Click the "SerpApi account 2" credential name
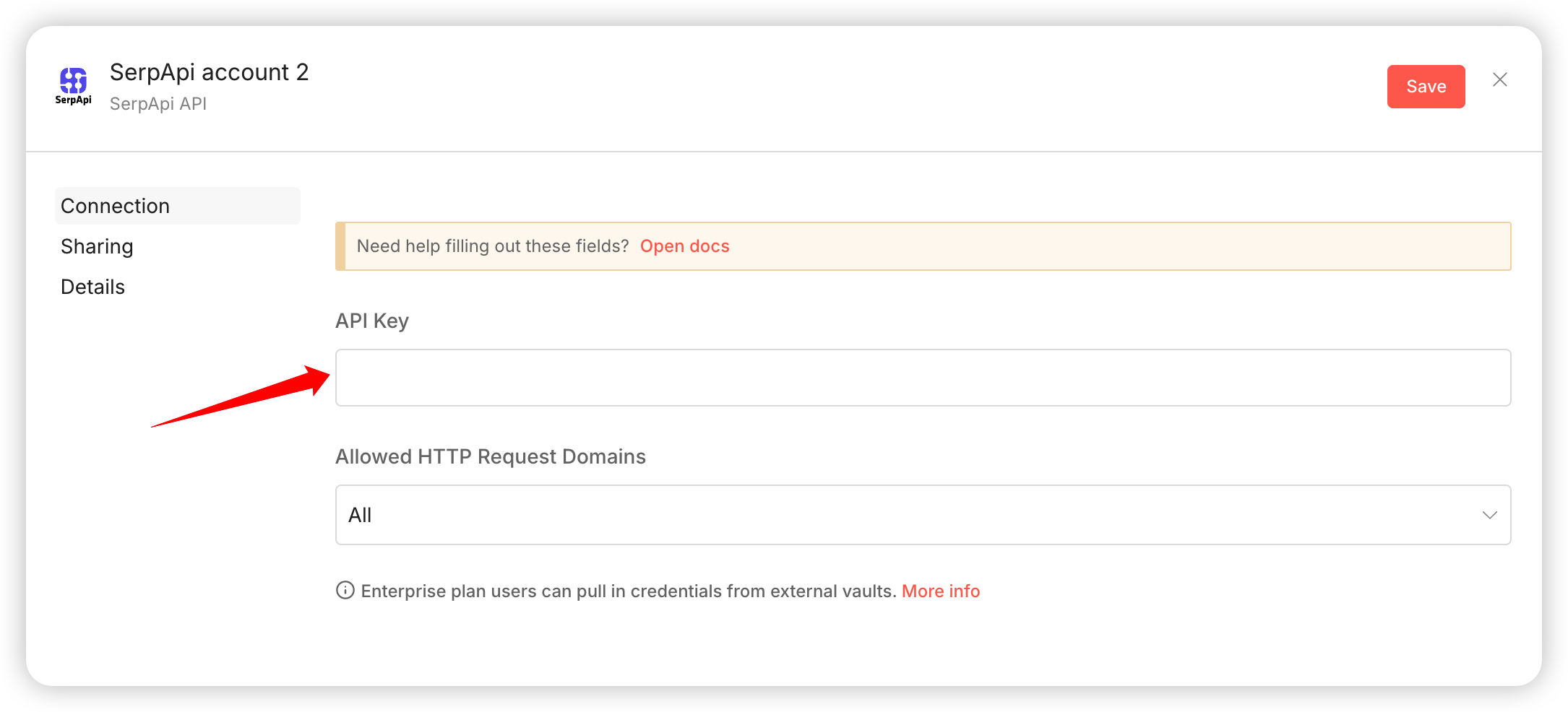Image resolution: width=1568 pixels, height=712 pixels. pyautogui.click(x=209, y=72)
